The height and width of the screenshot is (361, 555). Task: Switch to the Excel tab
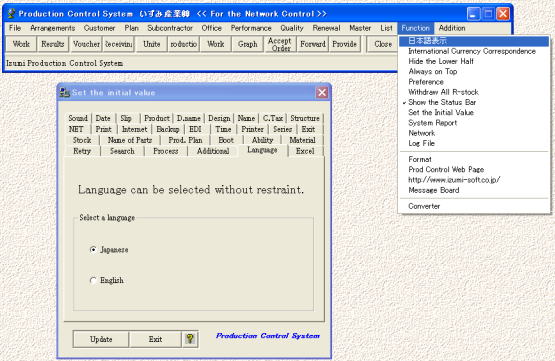tap(305, 151)
